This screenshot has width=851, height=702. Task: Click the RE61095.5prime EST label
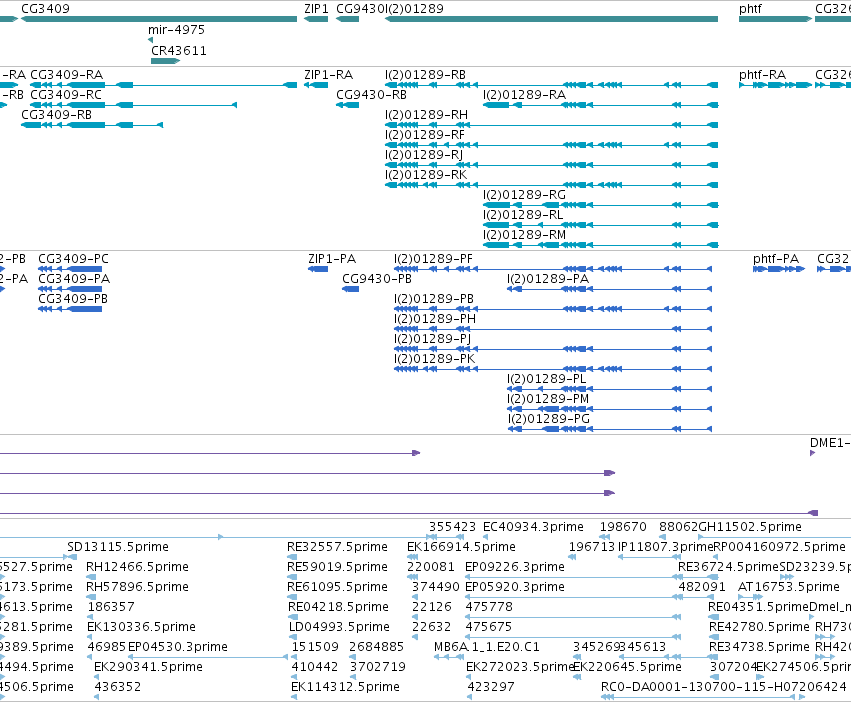pos(337,587)
